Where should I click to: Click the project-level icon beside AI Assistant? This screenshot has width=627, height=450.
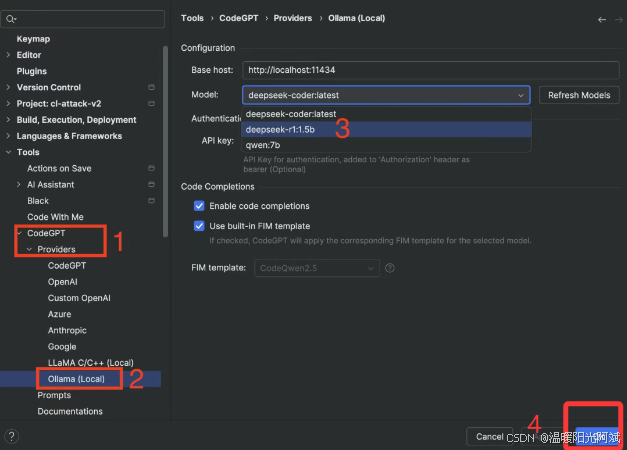[152, 184]
